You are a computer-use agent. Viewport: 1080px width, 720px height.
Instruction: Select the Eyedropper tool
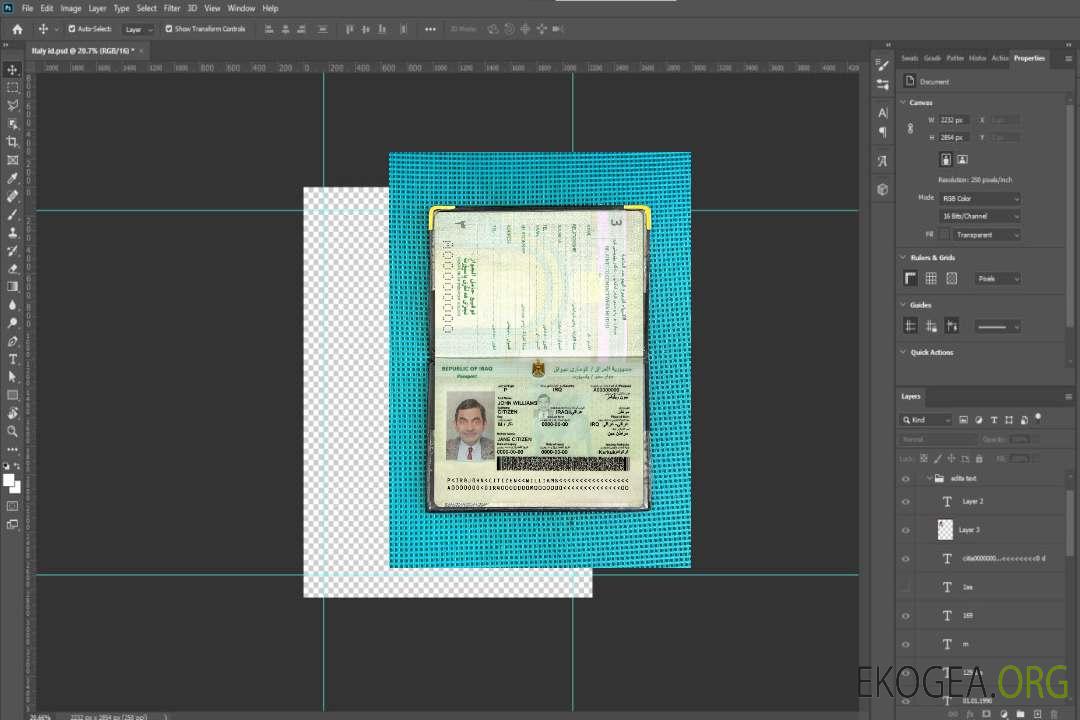[x=12, y=178]
